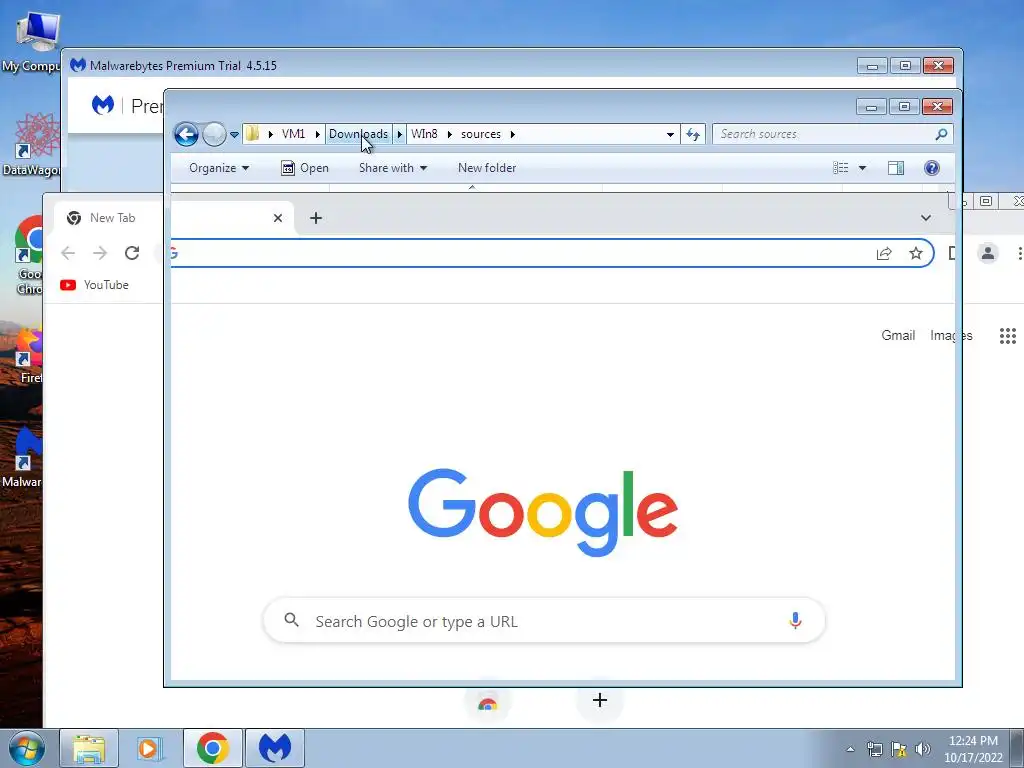The height and width of the screenshot is (768, 1024).
Task: Click the Google search box
Action: click(544, 620)
